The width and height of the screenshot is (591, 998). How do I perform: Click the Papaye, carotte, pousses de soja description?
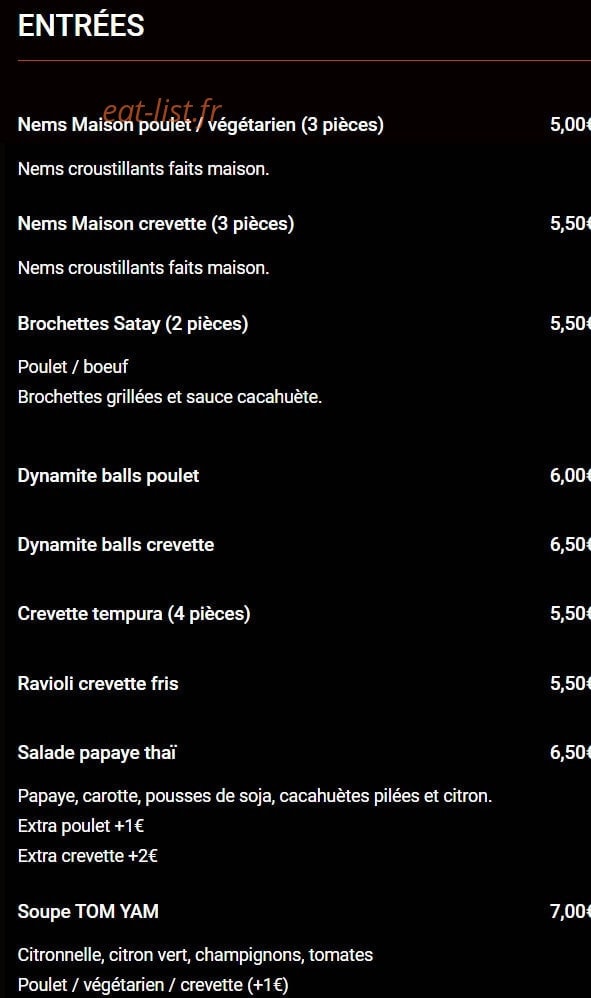255,796
